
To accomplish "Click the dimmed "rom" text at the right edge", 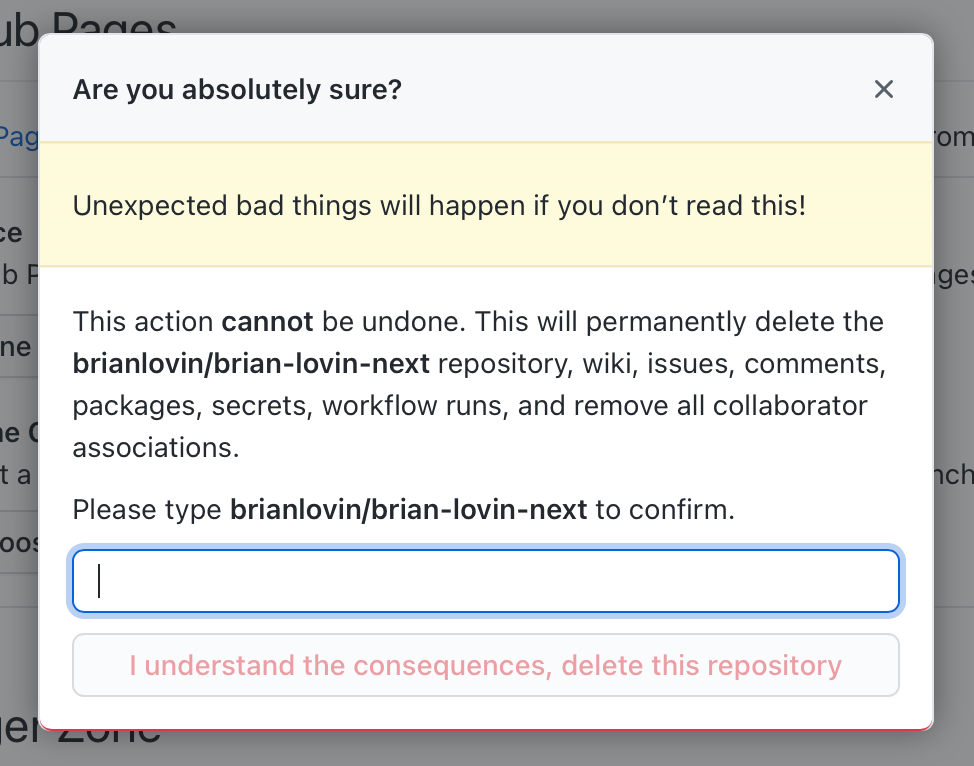I will coord(953,137).
